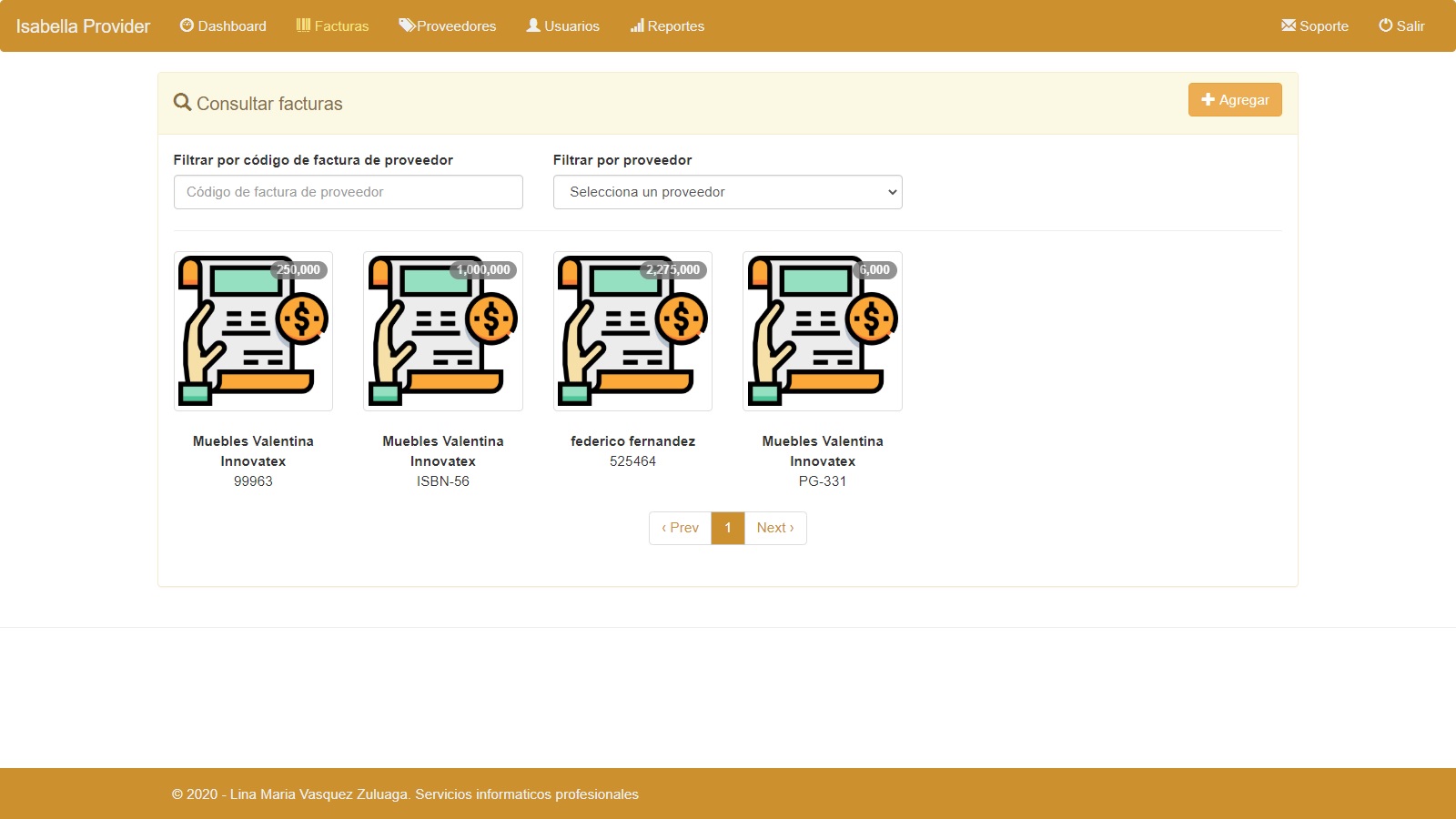The width and height of the screenshot is (1456, 819).
Task: Click the Proveedores tags icon
Action: click(x=407, y=25)
